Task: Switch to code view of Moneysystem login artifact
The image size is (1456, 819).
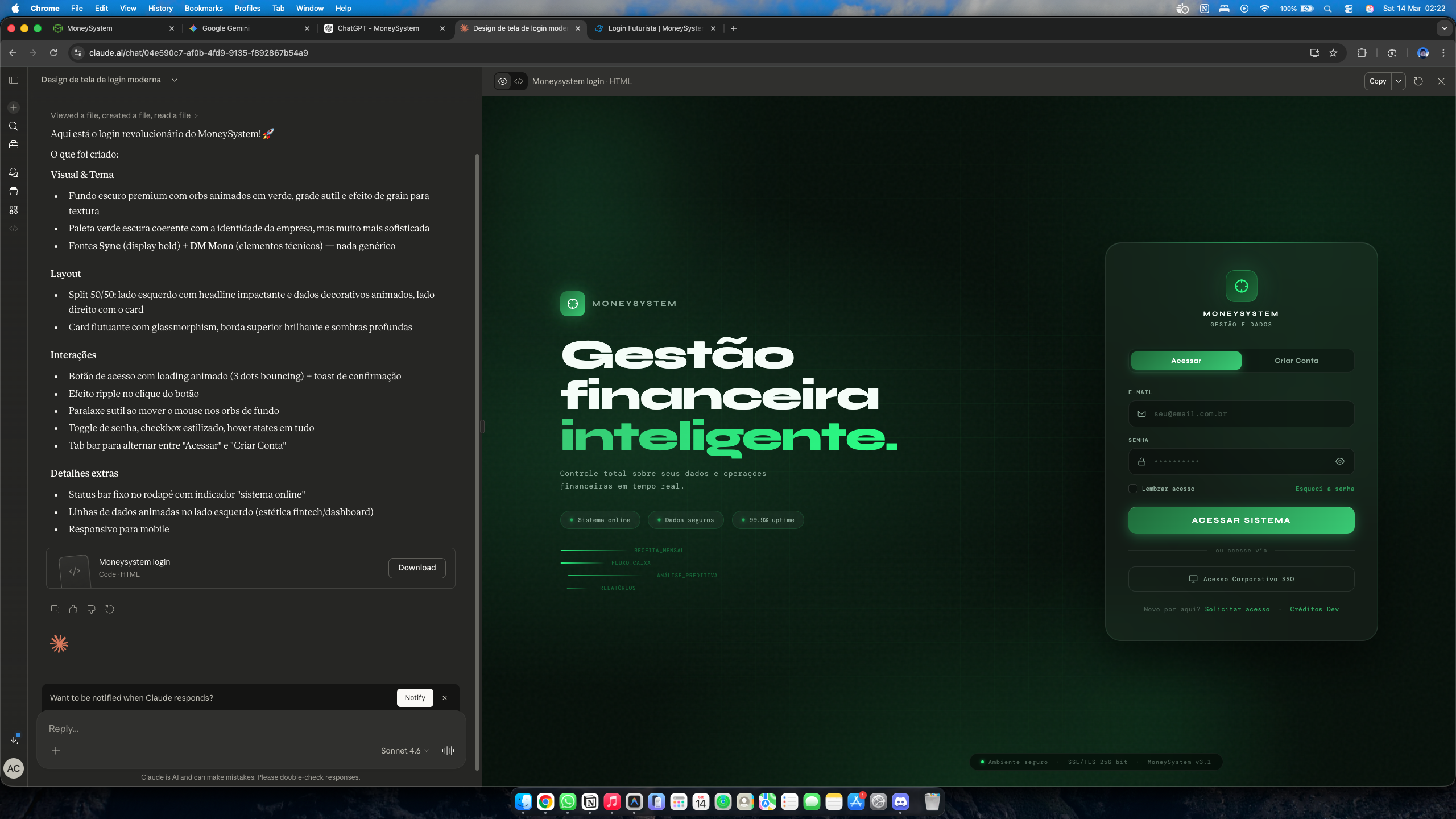Action: click(518, 81)
